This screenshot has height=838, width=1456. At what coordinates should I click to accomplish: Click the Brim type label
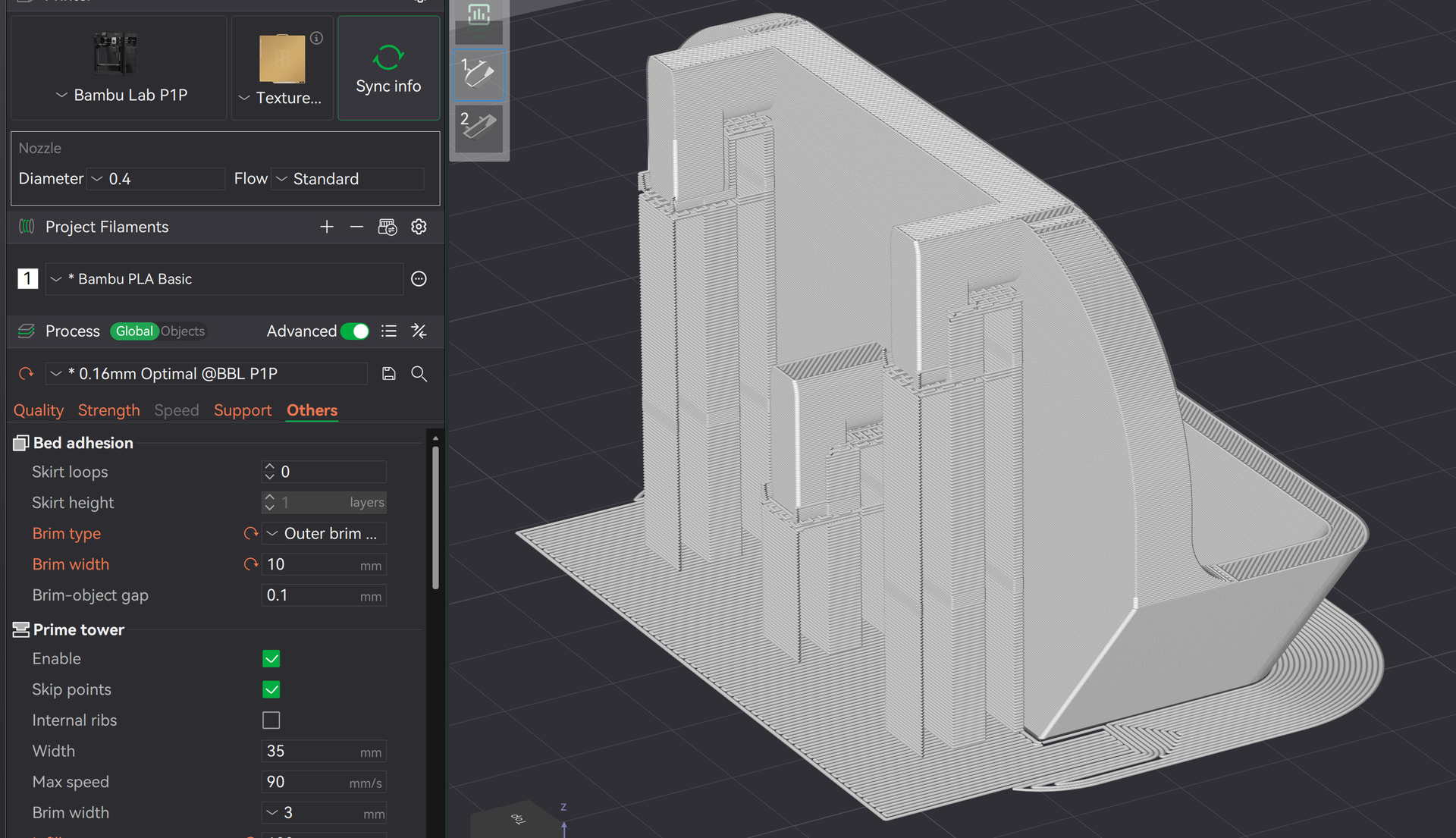pyautogui.click(x=67, y=534)
